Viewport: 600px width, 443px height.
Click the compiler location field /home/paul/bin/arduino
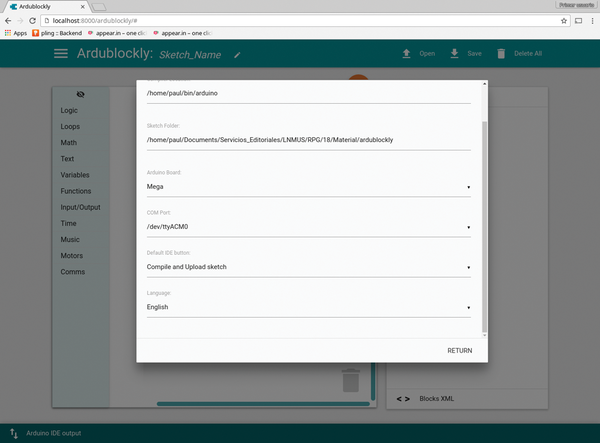pyautogui.click(x=308, y=93)
